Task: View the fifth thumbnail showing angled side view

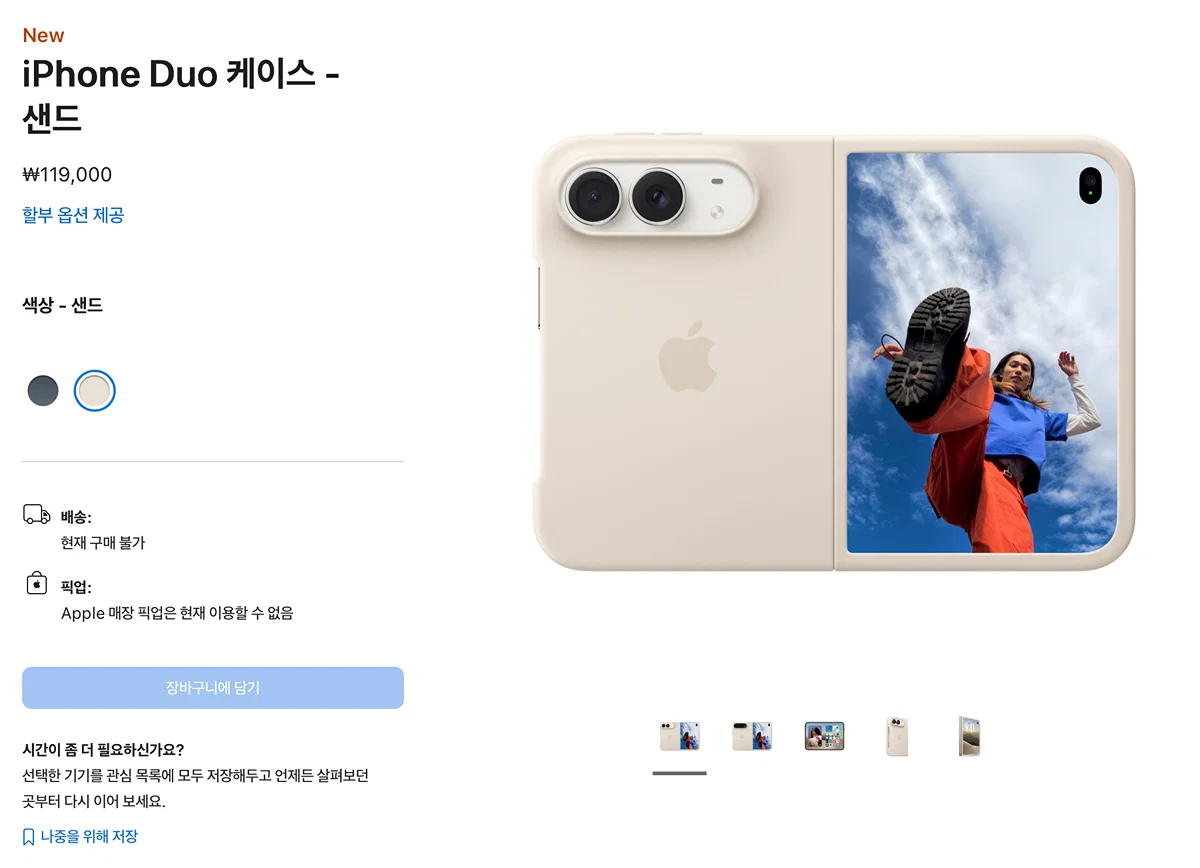Action: [969, 736]
